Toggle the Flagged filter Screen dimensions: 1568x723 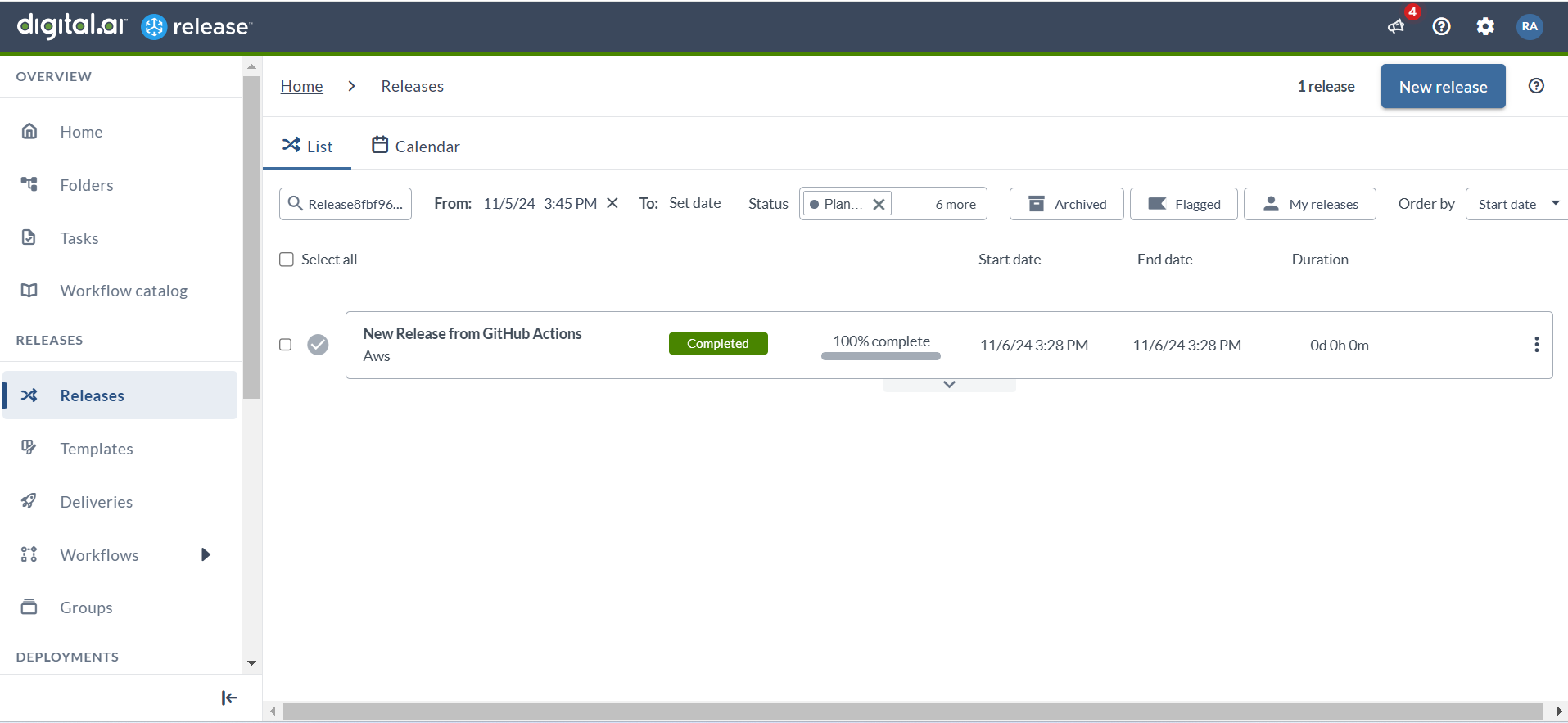click(x=1183, y=204)
